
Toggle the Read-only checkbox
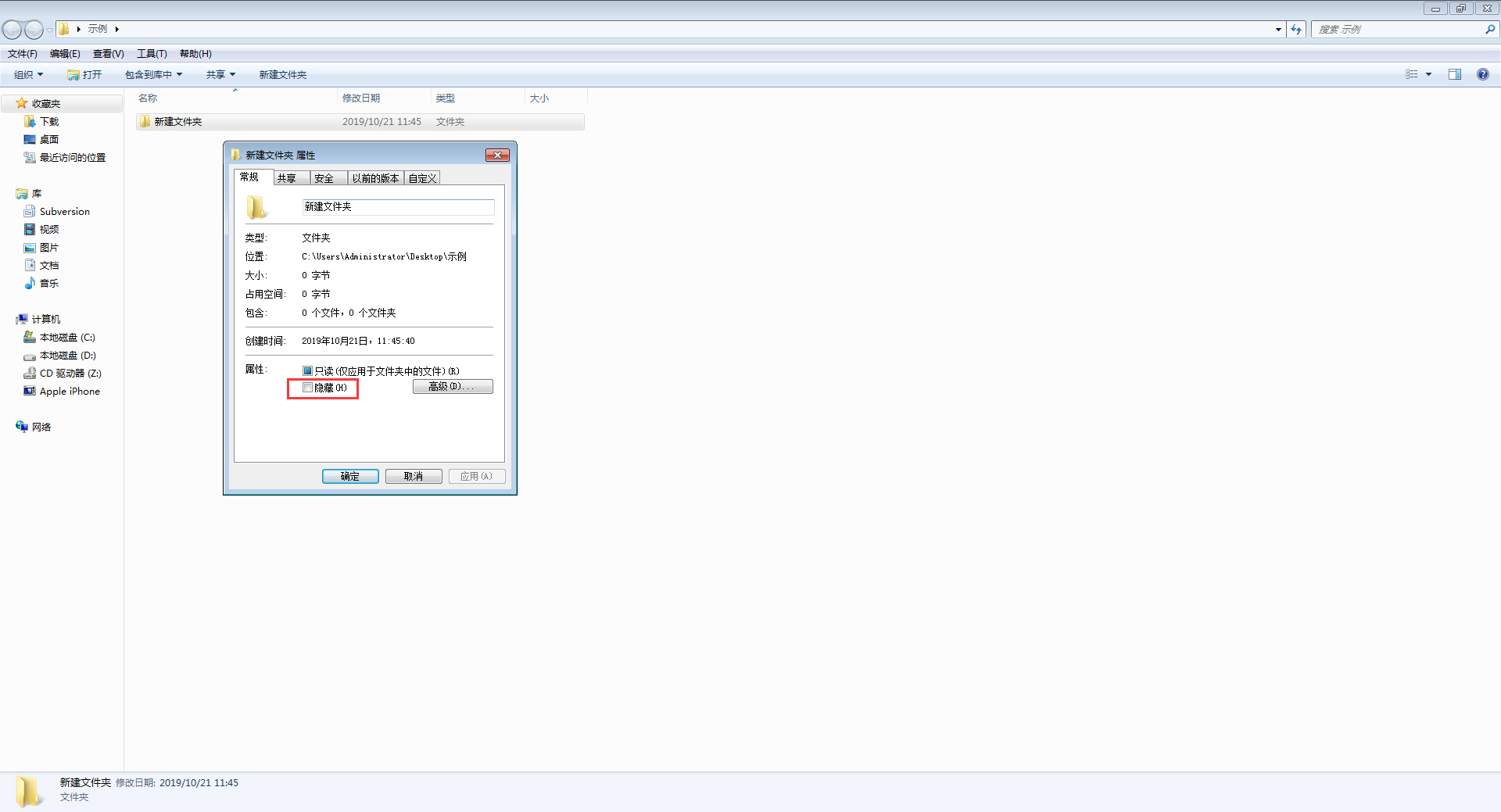click(307, 371)
